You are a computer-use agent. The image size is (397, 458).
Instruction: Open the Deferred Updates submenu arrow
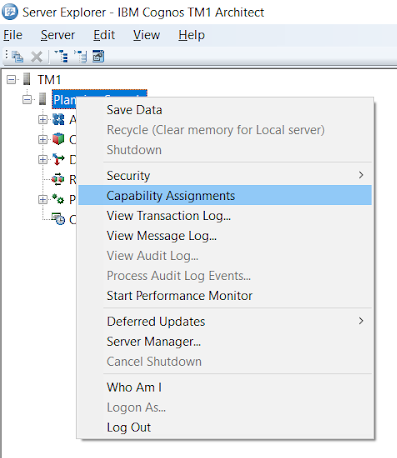click(361, 321)
